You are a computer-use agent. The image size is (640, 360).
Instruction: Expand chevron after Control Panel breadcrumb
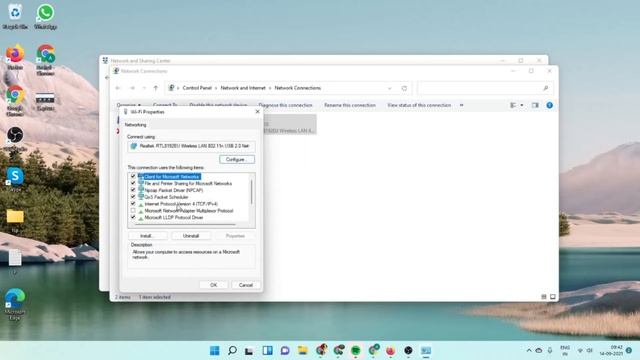pyautogui.click(x=216, y=88)
